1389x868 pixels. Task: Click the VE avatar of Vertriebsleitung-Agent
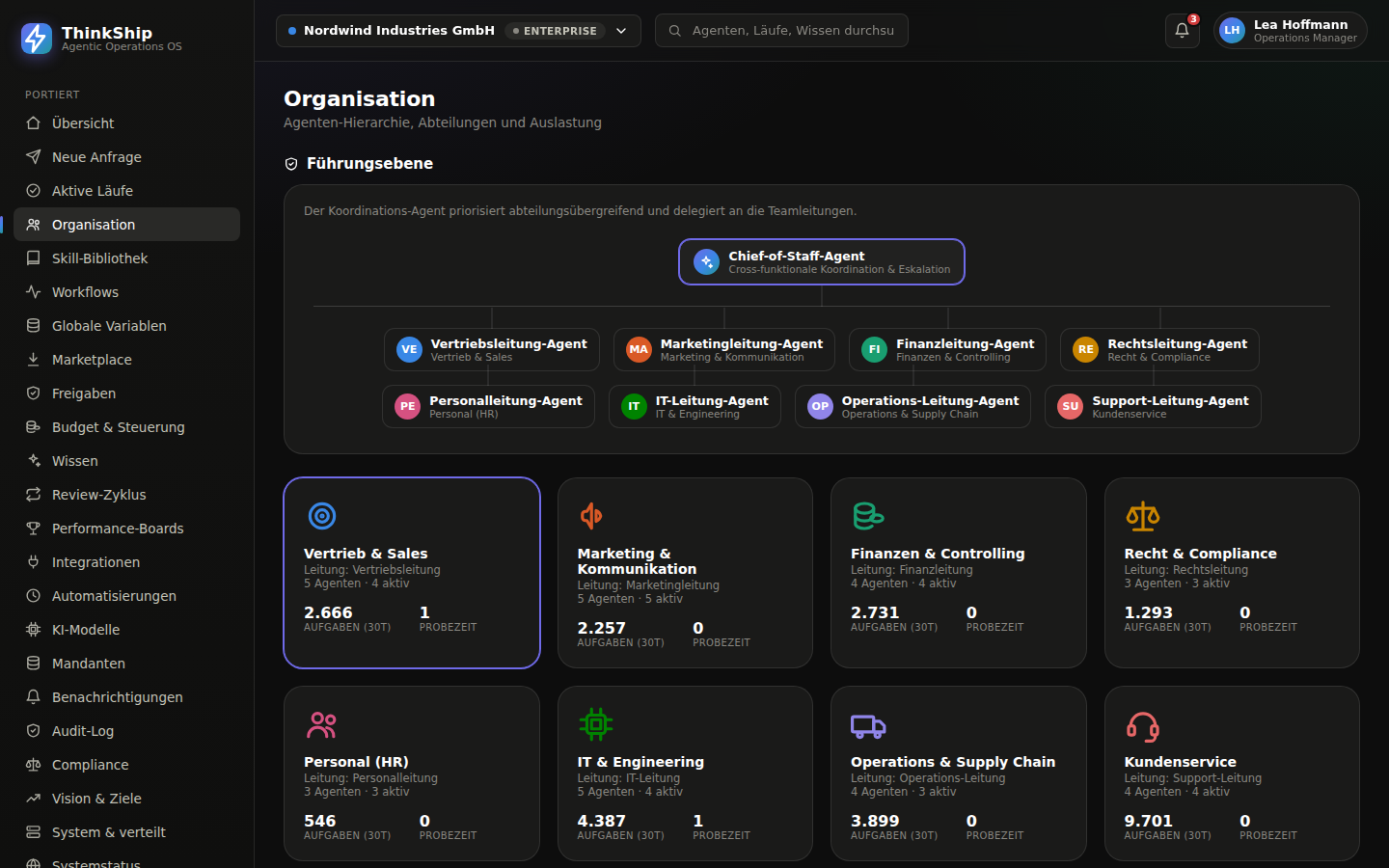pos(410,350)
